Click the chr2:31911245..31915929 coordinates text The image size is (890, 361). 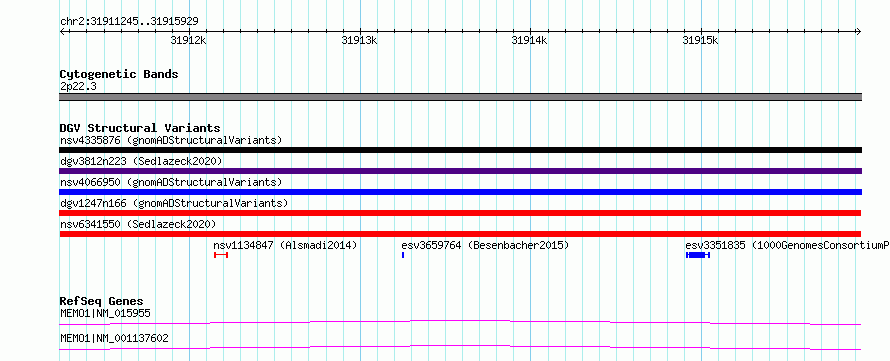tap(129, 21)
